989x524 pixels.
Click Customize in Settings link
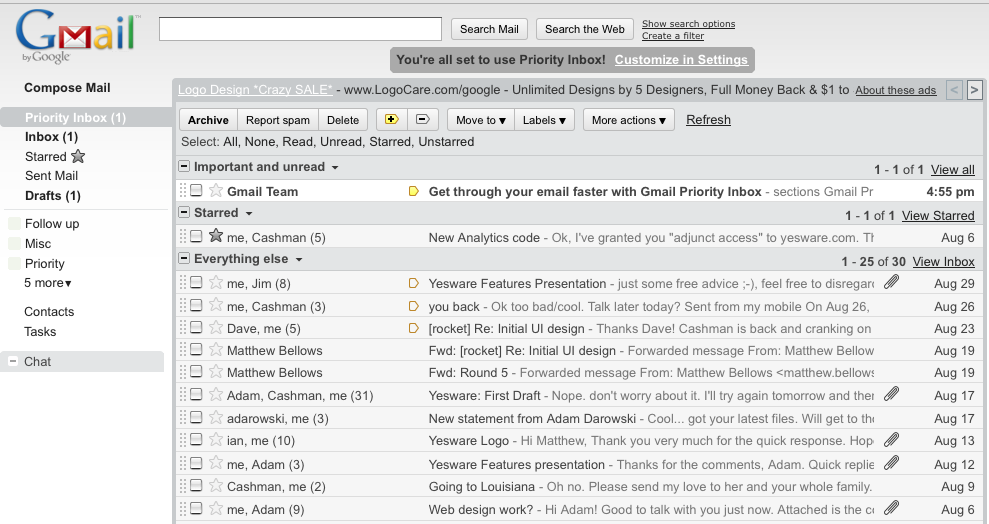681,60
